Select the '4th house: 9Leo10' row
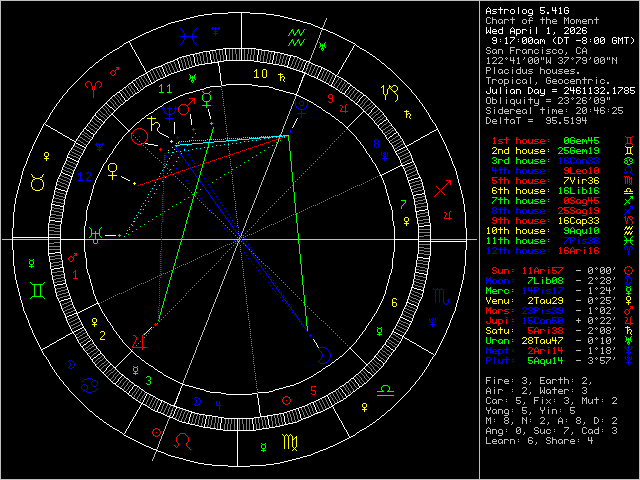The image size is (640, 480). pyautogui.click(x=545, y=171)
